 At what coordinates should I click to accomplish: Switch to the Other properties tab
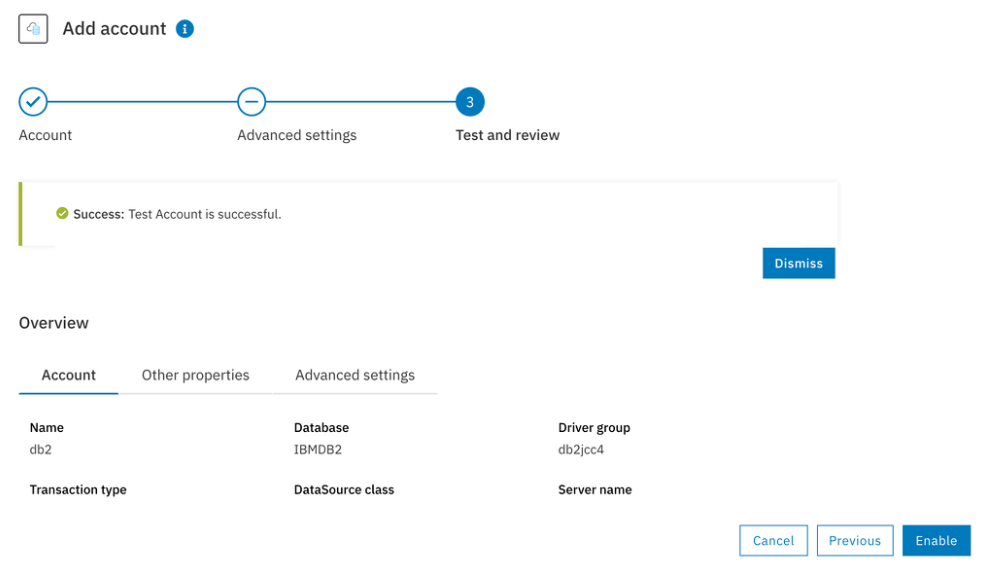click(x=196, y=375)
